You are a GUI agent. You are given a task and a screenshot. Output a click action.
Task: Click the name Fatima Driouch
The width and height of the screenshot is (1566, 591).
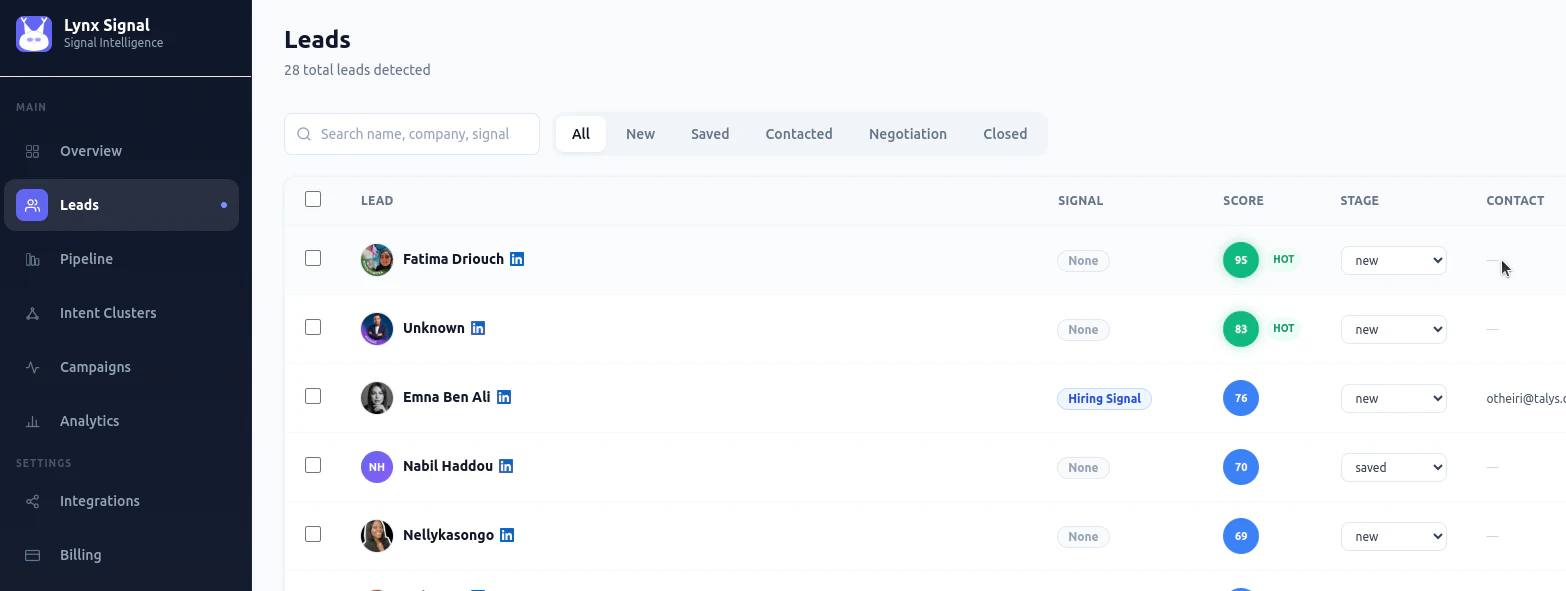[453, 259]
